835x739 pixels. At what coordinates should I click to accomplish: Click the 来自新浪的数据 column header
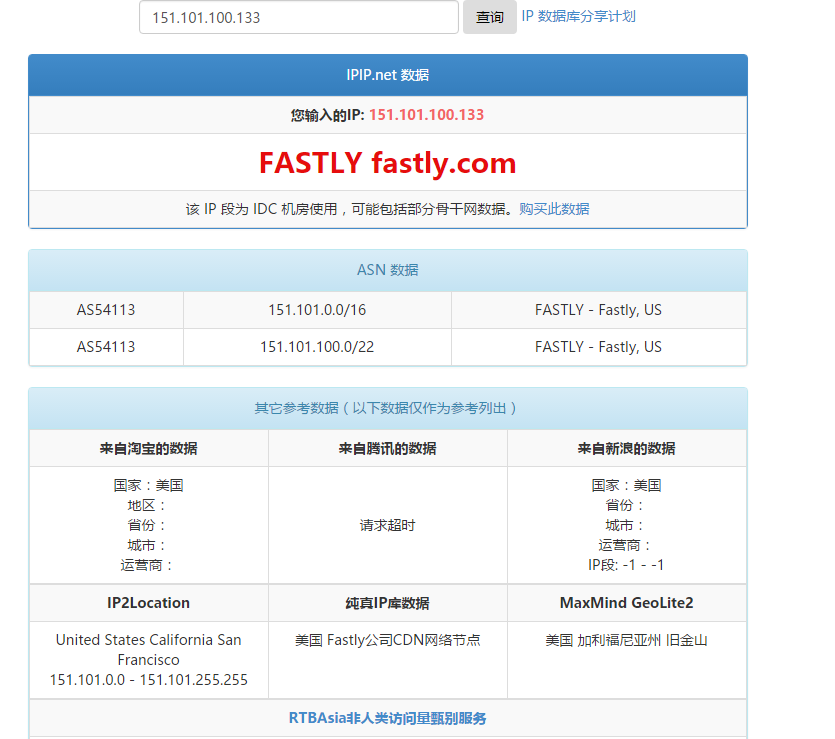coord(627,448)
